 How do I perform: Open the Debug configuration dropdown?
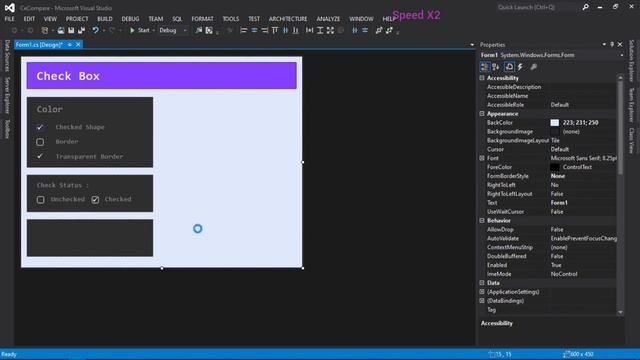tap(173, 30)
